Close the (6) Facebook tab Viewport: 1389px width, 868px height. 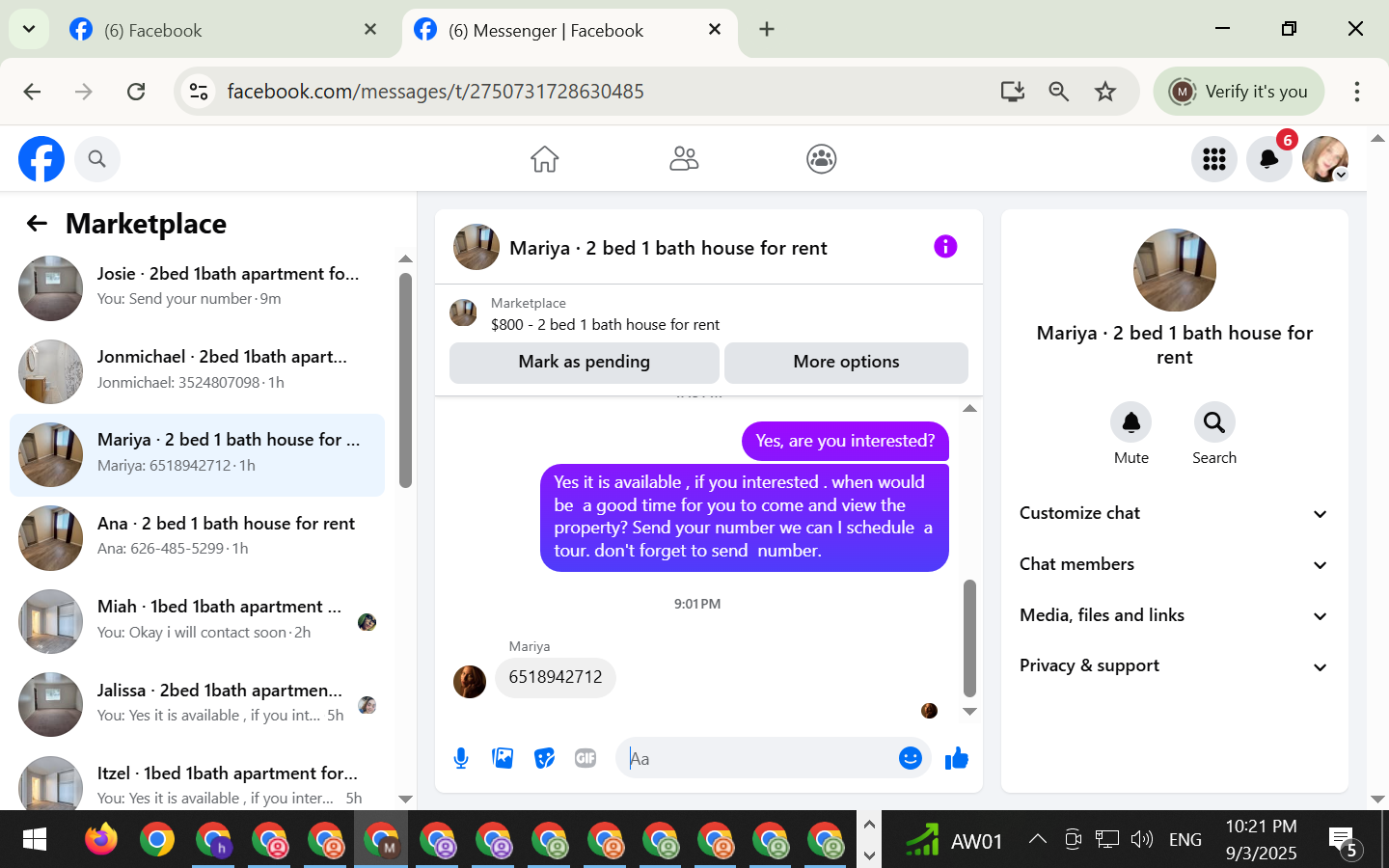370,29
